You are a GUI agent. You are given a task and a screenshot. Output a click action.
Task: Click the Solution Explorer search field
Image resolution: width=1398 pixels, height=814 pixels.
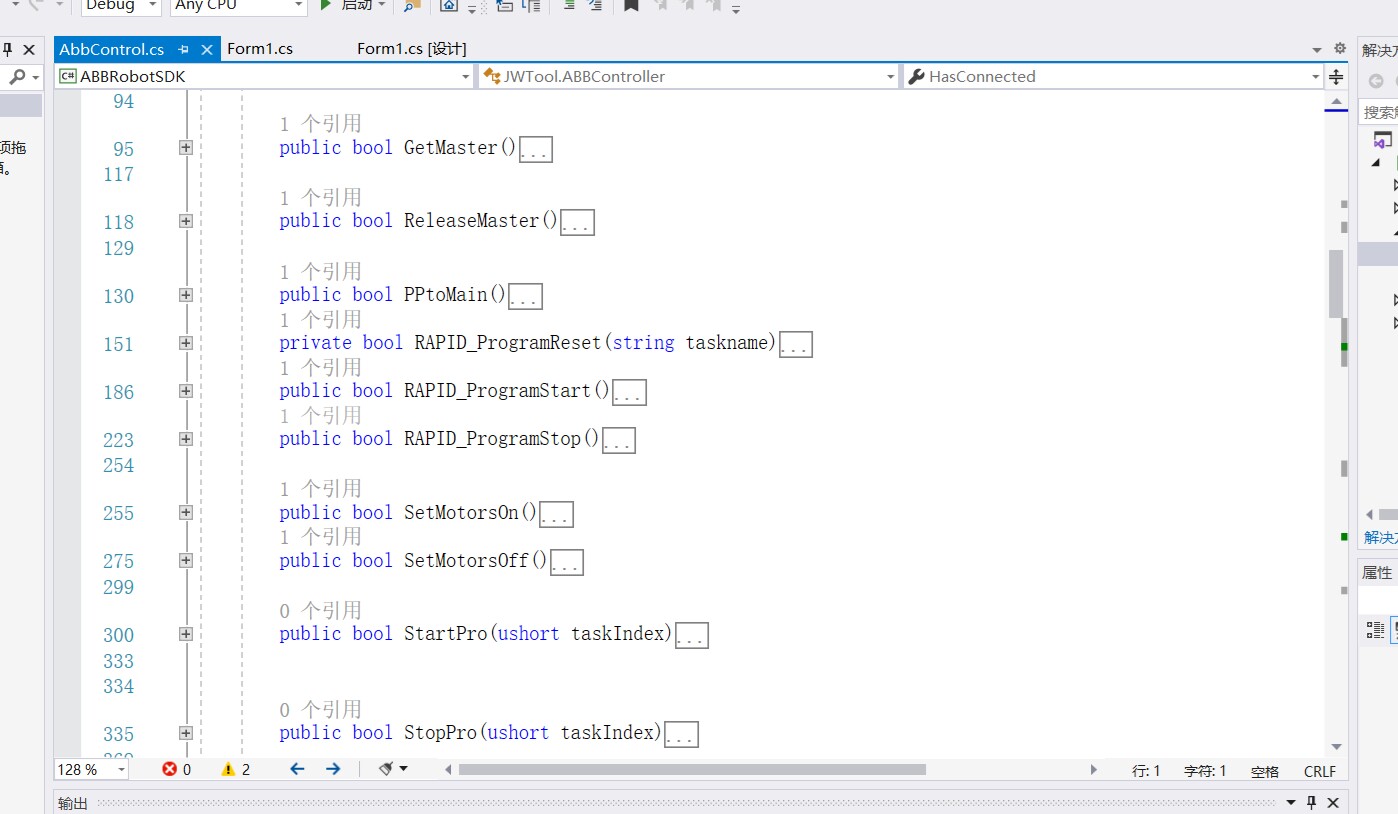click(x=1380, y=112)
